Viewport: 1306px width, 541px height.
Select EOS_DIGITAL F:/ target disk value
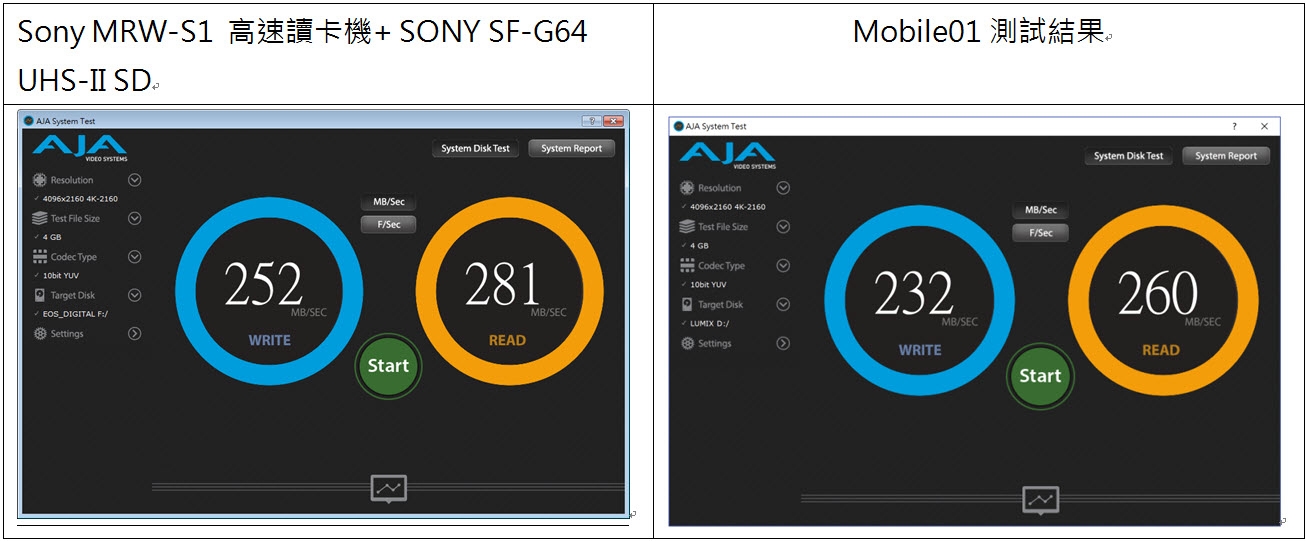point(75,313)
